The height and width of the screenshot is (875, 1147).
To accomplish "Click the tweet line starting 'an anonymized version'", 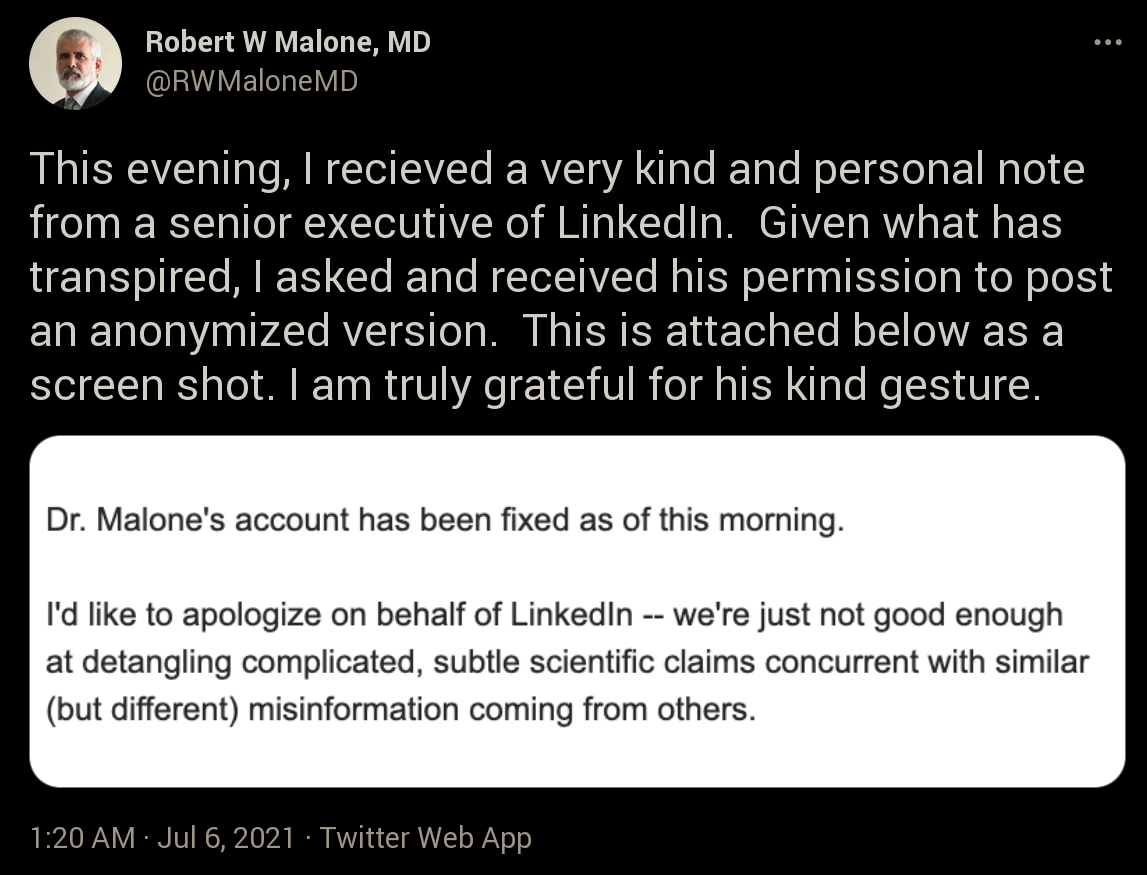I will 546,331.
